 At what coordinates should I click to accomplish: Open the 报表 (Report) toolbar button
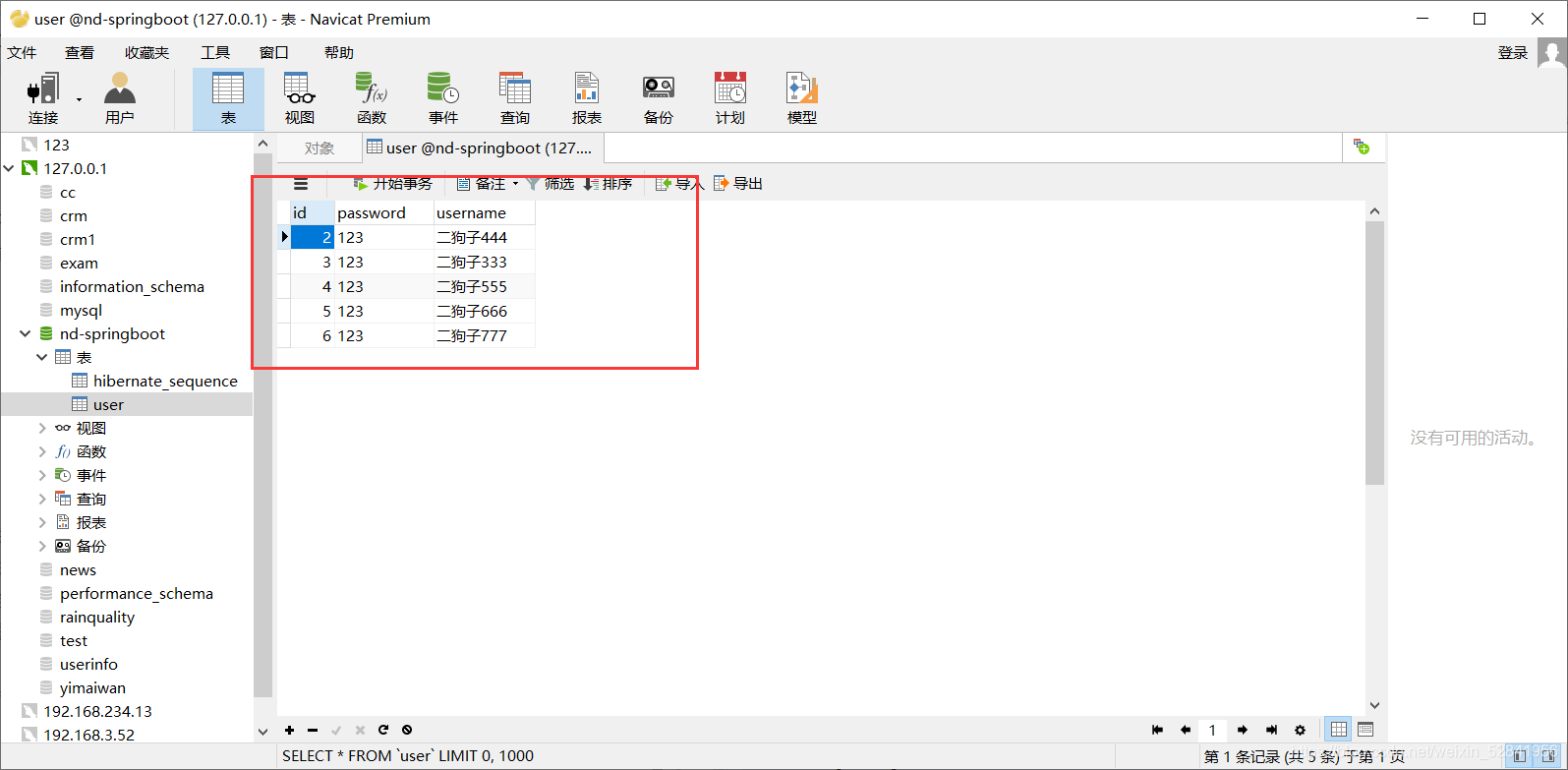[587, 99]
